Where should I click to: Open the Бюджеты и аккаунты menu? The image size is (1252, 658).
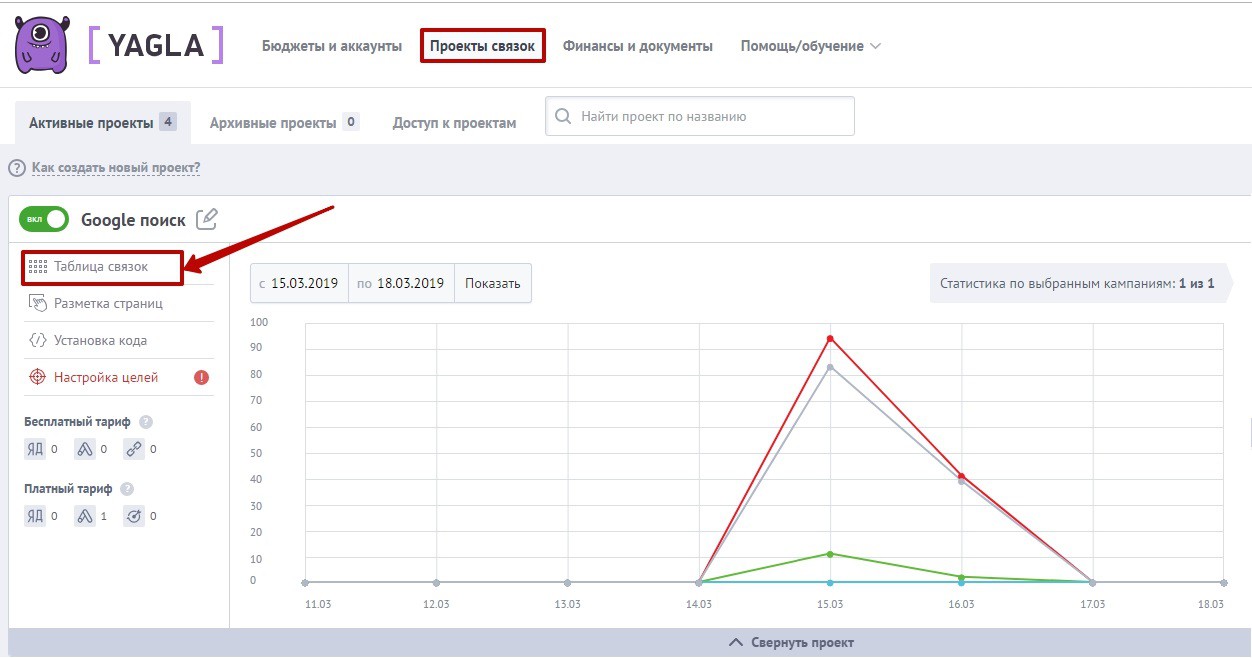[x=332, y=46]
